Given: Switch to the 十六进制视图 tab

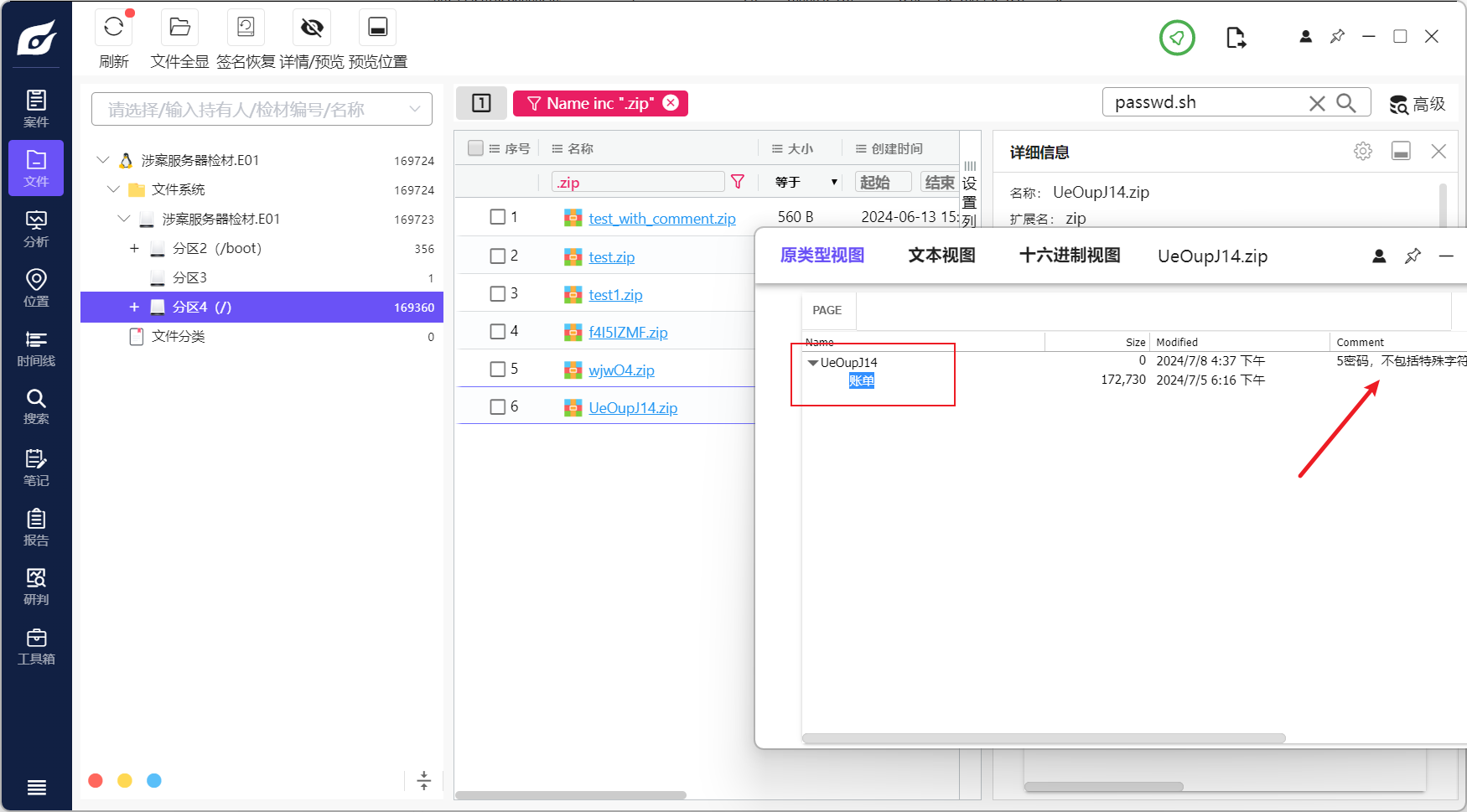Looking at the screenshot, I should (x=1070, y=256).
